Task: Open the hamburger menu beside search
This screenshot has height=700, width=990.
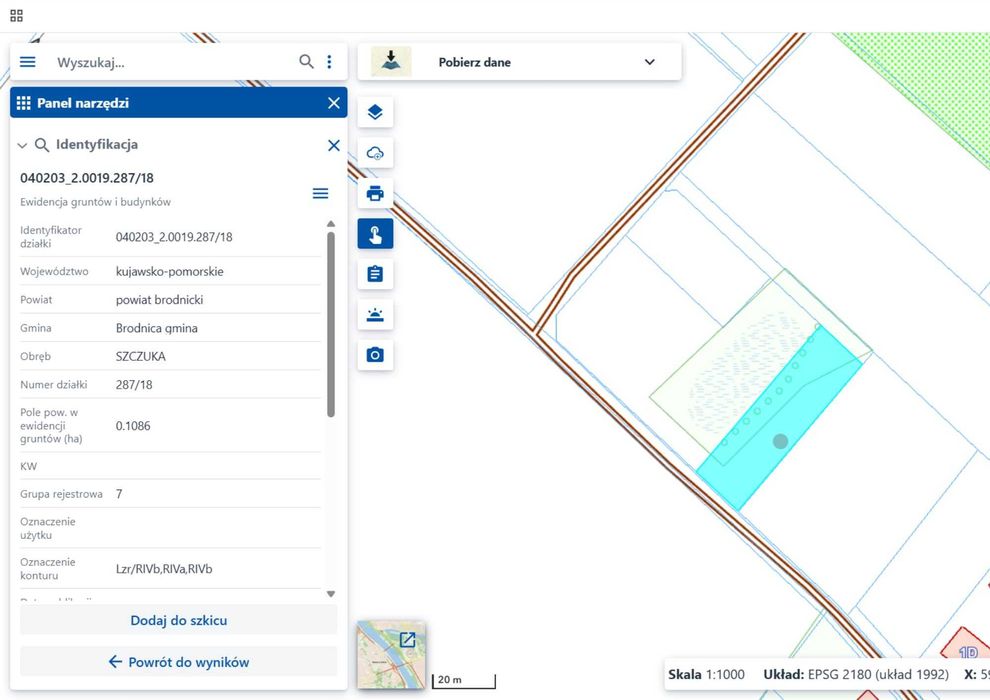Action: [28, 62]
